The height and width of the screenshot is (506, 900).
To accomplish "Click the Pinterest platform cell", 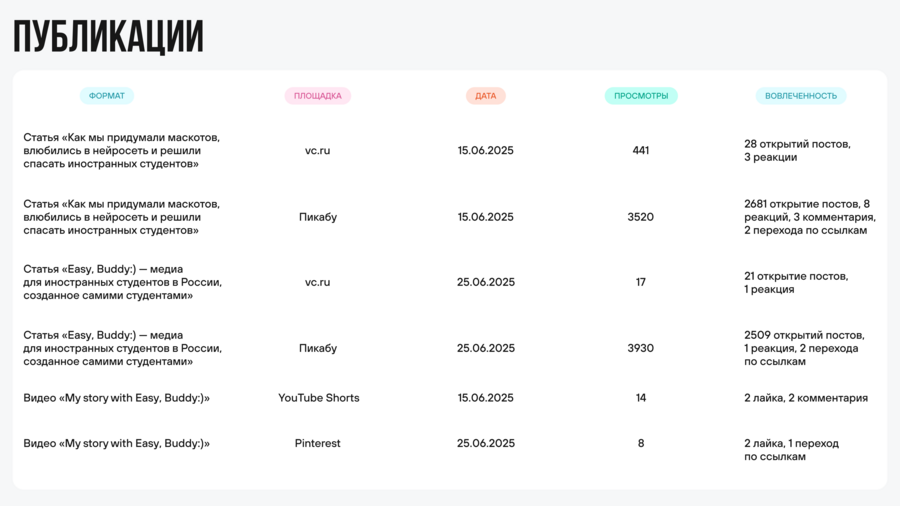I will tap(318, 443).
